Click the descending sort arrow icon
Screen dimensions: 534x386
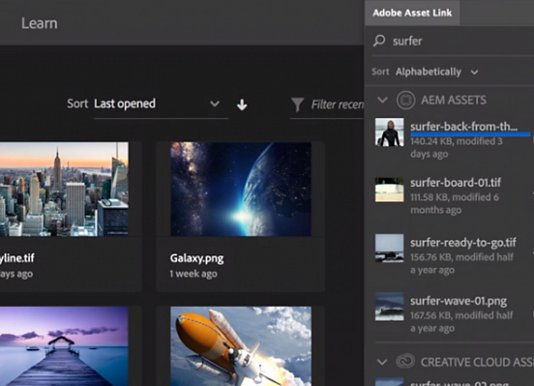[x=242, y=105]
